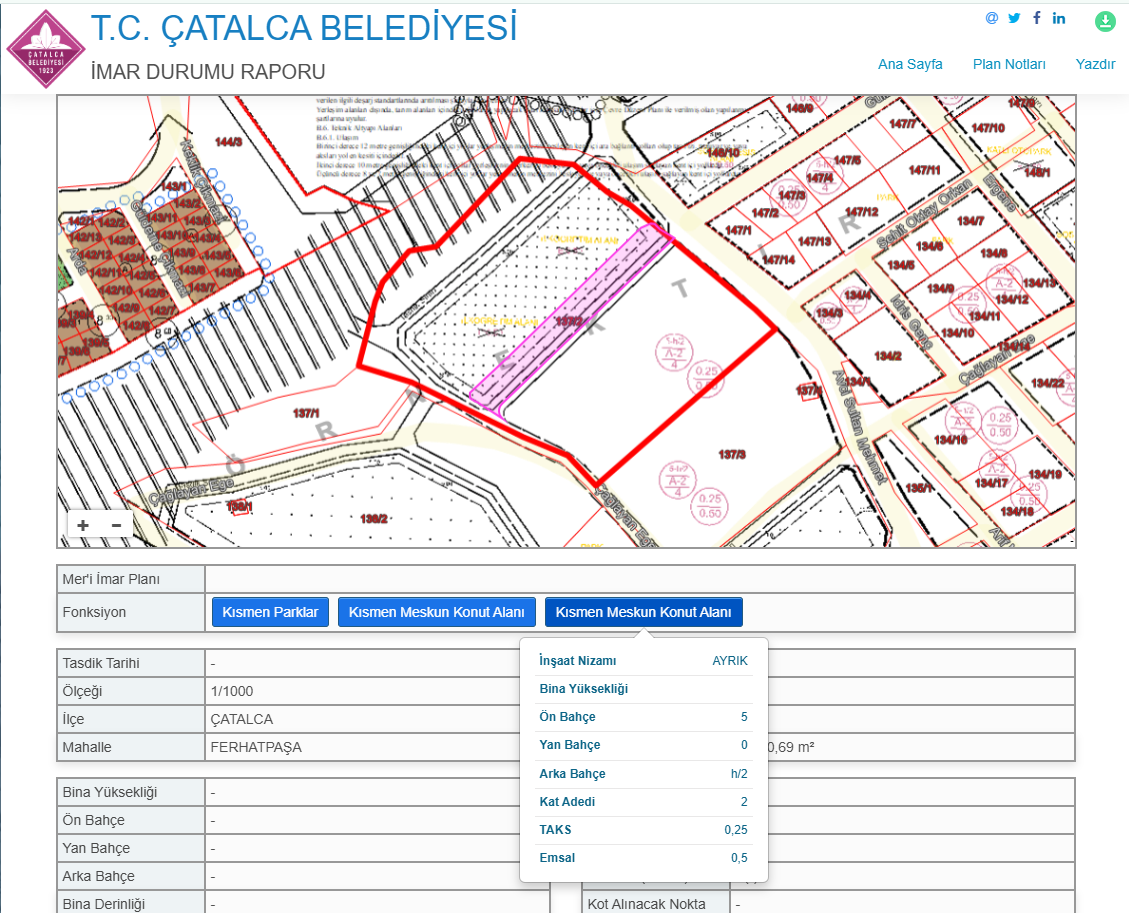Click the İlçe value ÇATALCA
Screen dimensions: 1129x913
point(241,719)
